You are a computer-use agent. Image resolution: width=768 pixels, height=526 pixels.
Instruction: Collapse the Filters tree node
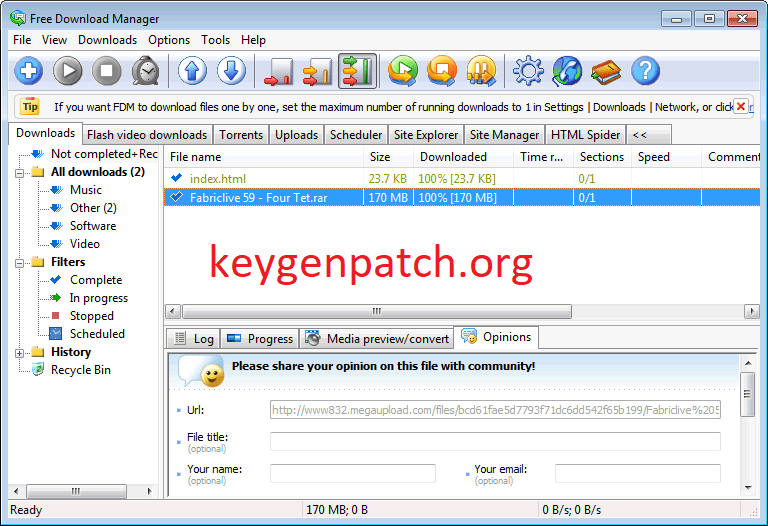[x=19, y=263]
